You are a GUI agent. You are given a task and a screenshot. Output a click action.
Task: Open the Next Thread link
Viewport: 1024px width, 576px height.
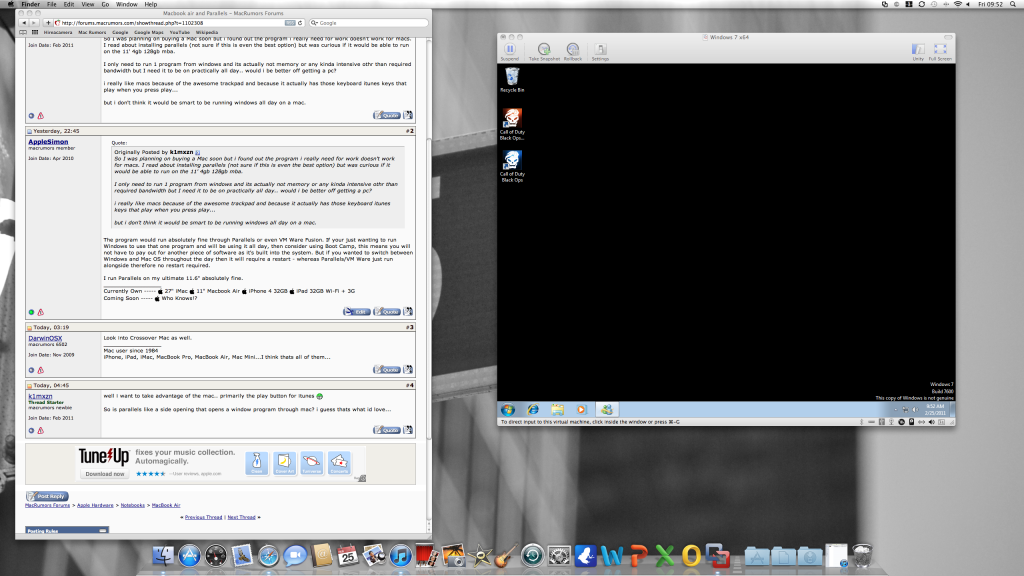point(241,517)
